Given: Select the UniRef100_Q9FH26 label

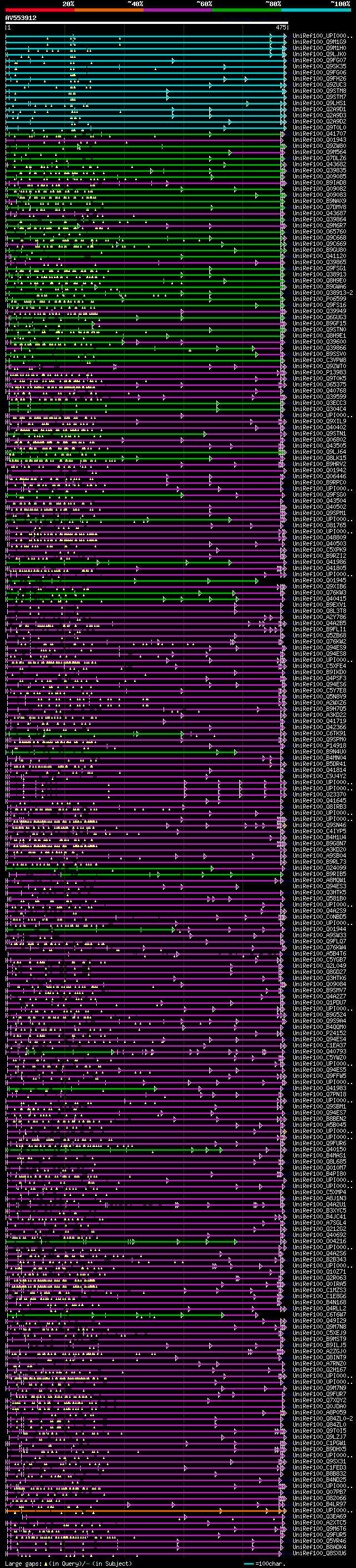Looking at the screenshot, I should pyautogui.click(x=319, y=78).
